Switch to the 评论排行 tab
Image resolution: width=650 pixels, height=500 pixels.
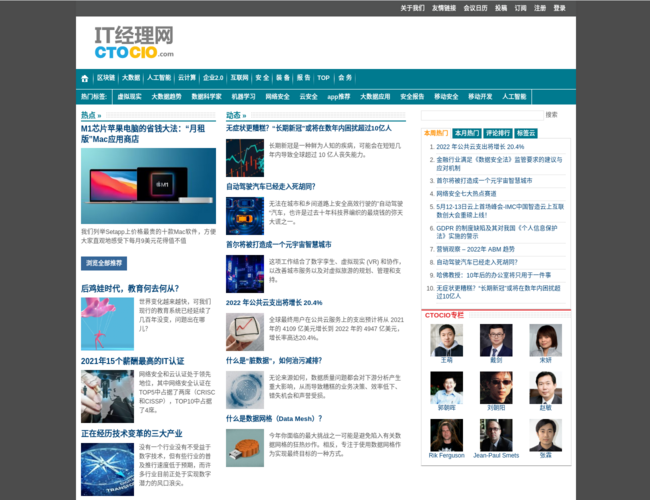[497, 133]
